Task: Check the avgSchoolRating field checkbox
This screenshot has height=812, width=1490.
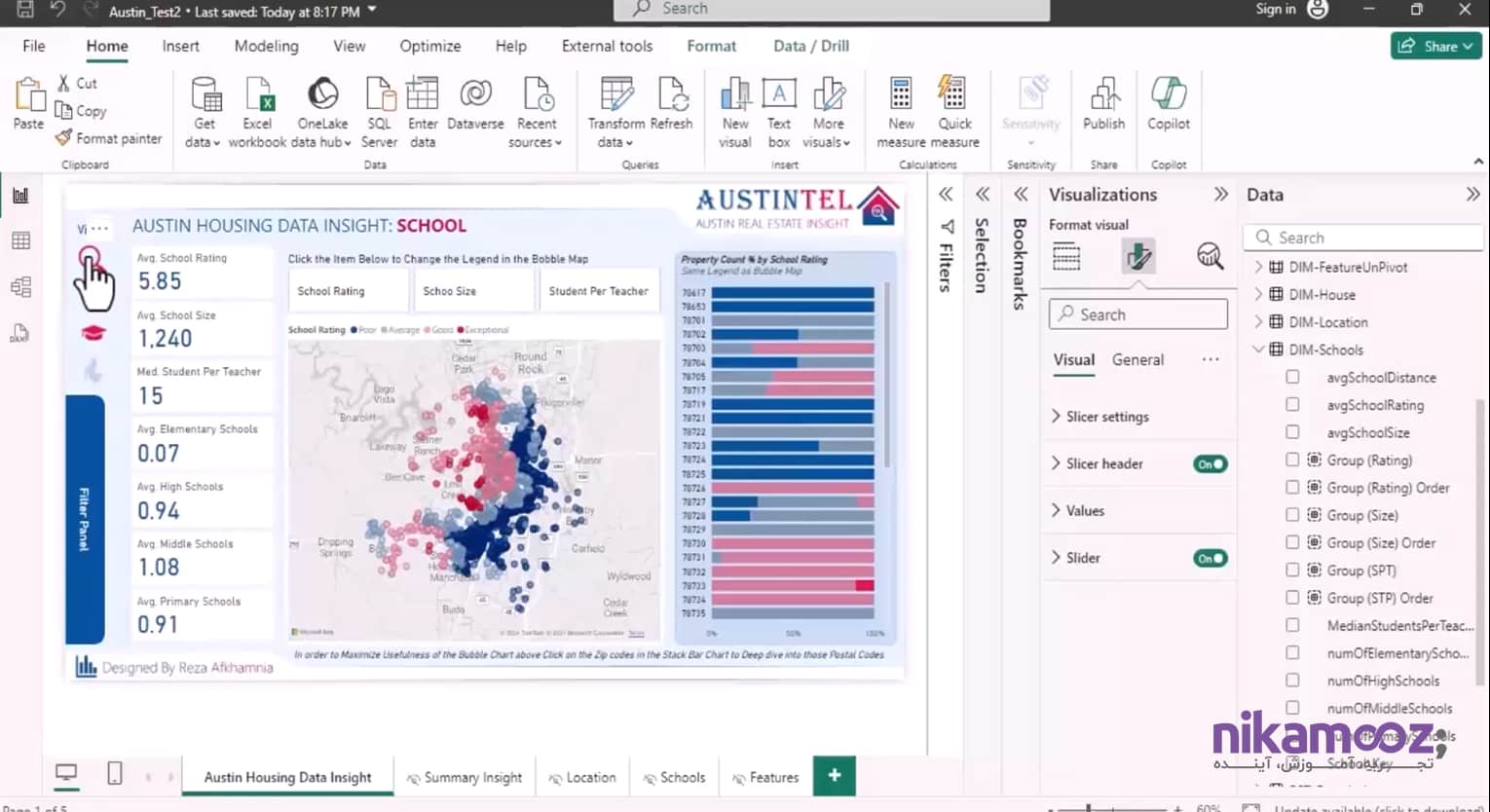Action: click(x=1292, y=405)
